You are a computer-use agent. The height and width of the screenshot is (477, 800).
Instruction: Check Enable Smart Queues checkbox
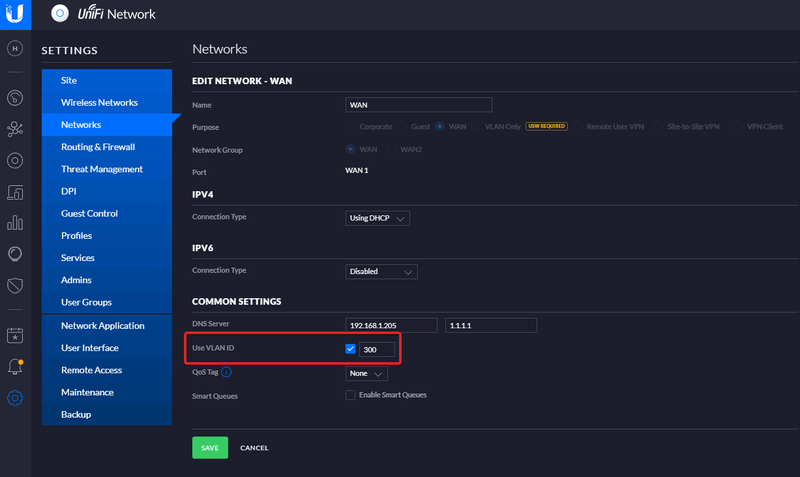pyautogui.click(x=350, y=395)
